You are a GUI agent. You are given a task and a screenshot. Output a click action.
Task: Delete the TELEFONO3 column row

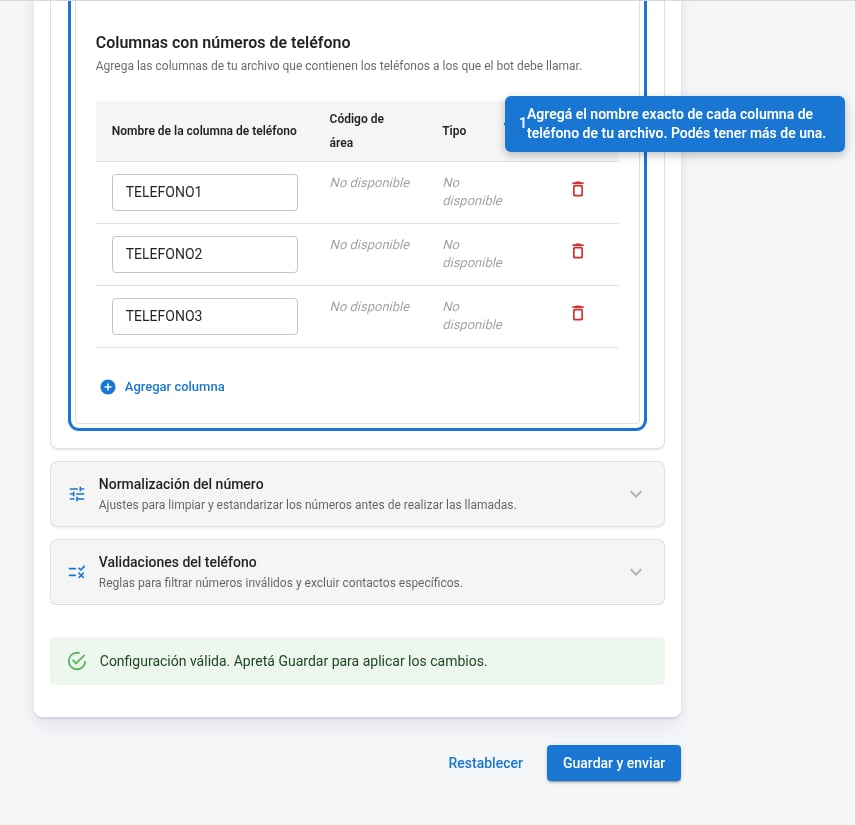coord(577,314)
